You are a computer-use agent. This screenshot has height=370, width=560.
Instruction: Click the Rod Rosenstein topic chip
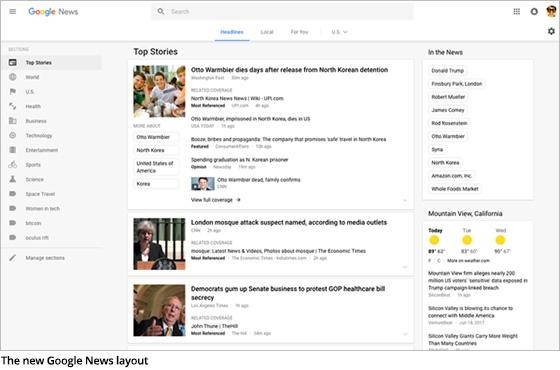coord(449,123)
